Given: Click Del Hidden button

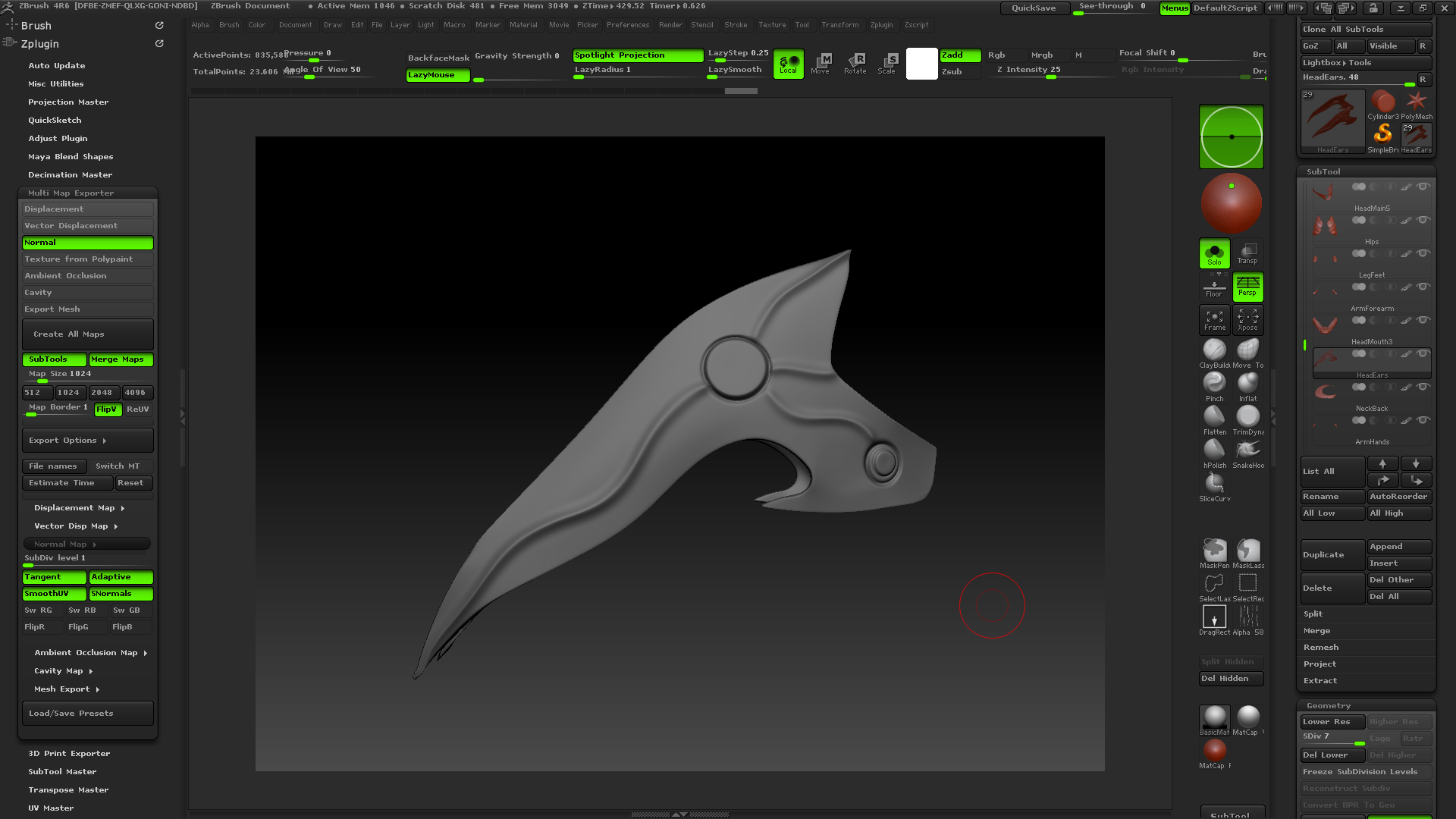Looking at the screenshot, I should (1231, 679).
